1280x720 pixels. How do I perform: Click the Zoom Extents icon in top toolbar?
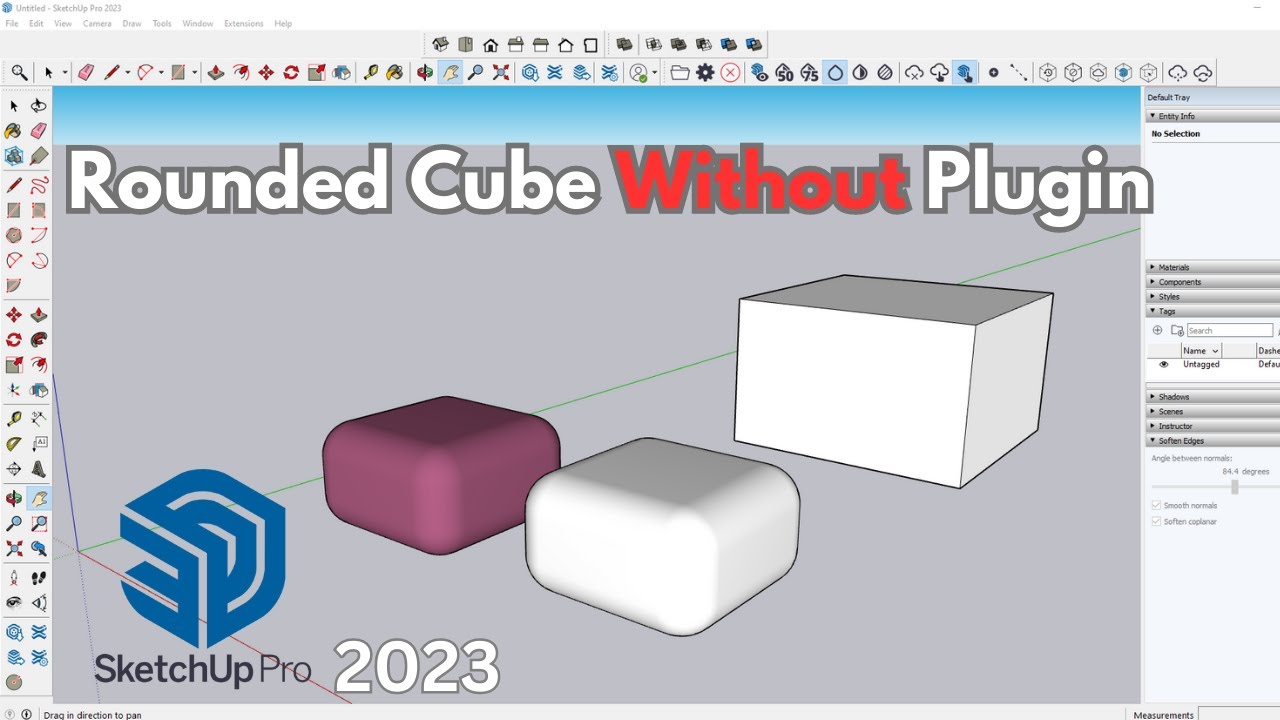[501, 73]
